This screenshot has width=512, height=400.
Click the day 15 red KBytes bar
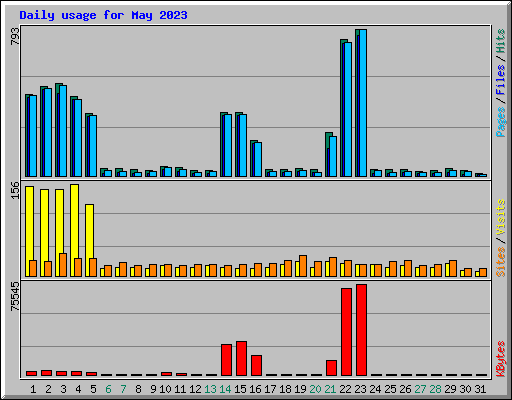click(x=241, y=359)
